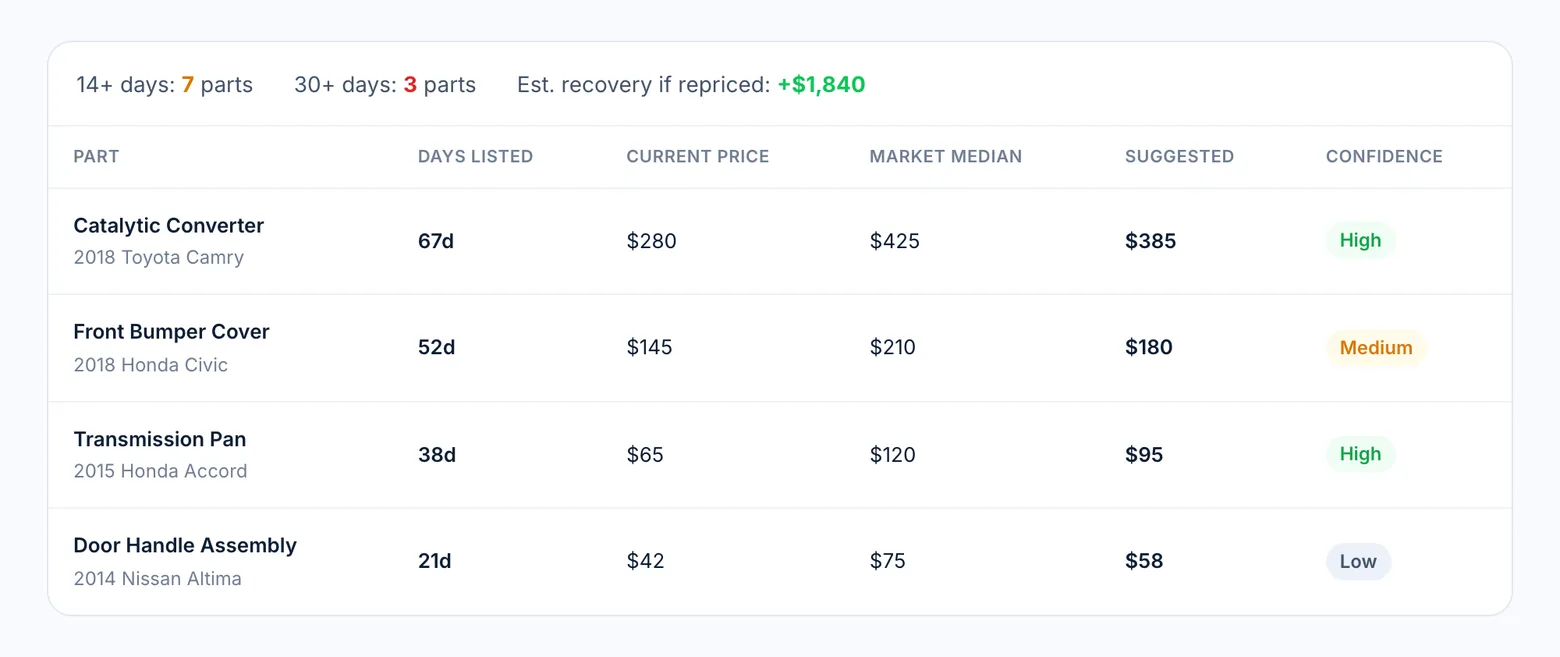Open the Door Handle Assembly entry
Image resolution: width=1560 pixels, height=657 pixels.
(780, 561)
